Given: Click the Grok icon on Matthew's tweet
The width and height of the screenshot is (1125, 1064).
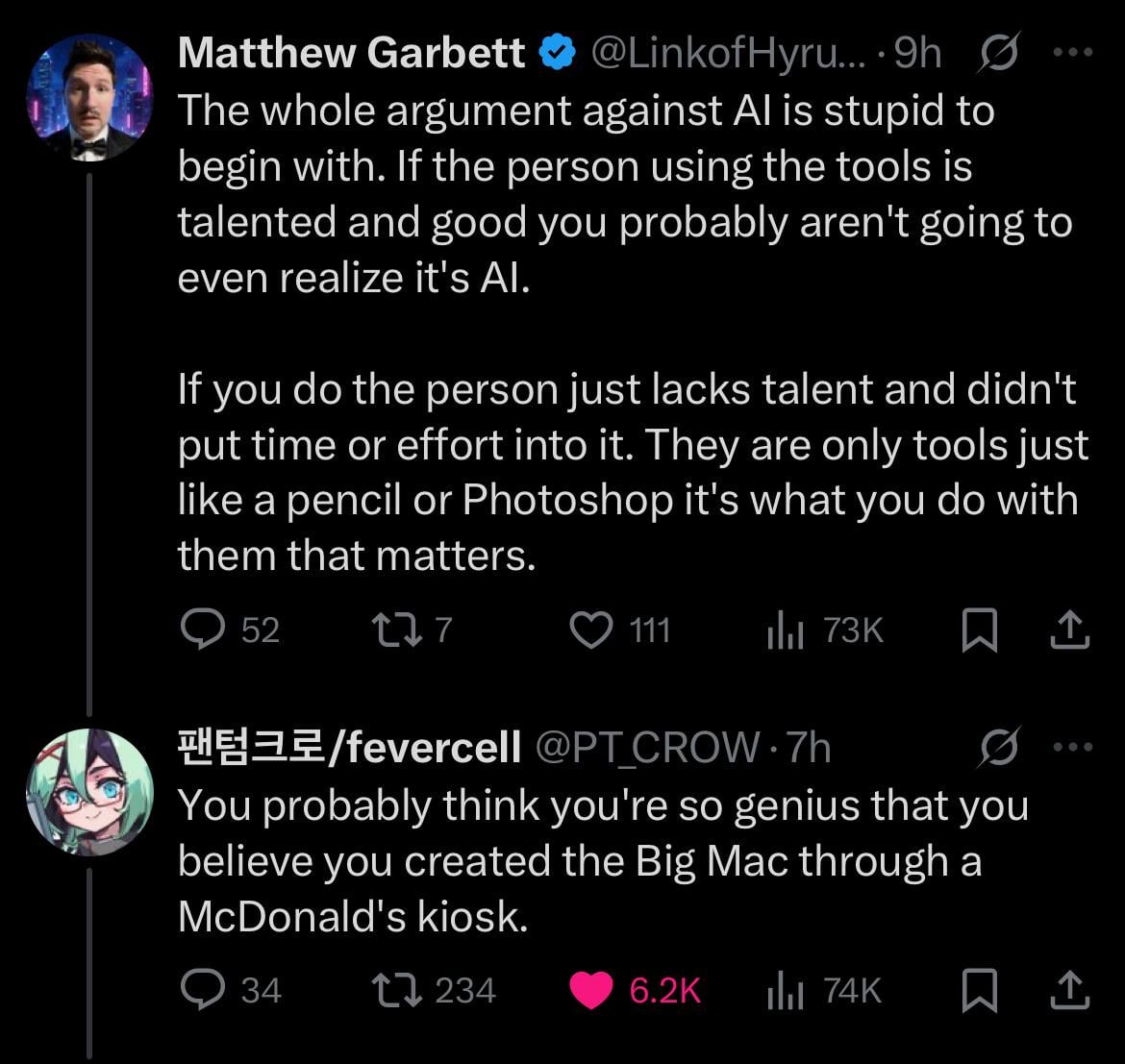Looking at the screenshot, I should (x=997, y=56).
